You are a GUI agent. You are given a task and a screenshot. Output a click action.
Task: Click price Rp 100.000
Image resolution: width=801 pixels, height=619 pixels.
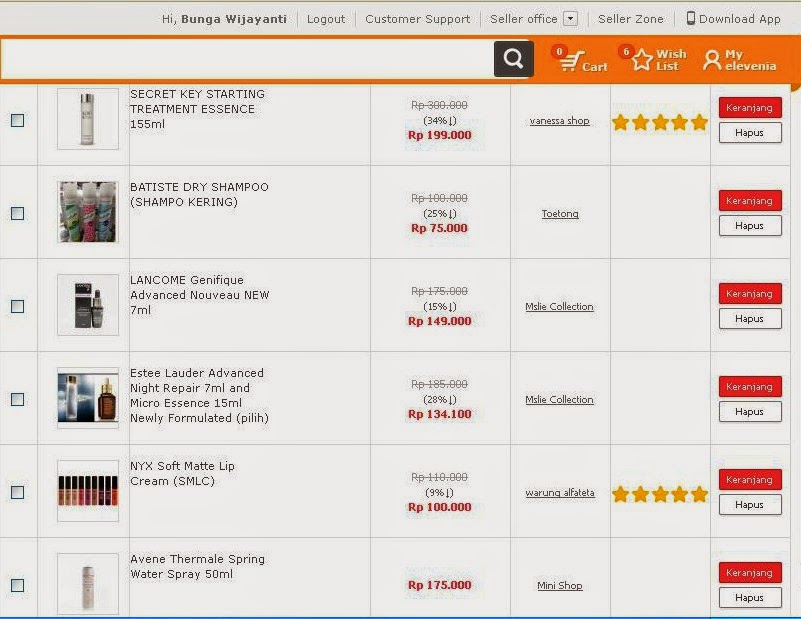pyautogui.click(x=440, y=507)
